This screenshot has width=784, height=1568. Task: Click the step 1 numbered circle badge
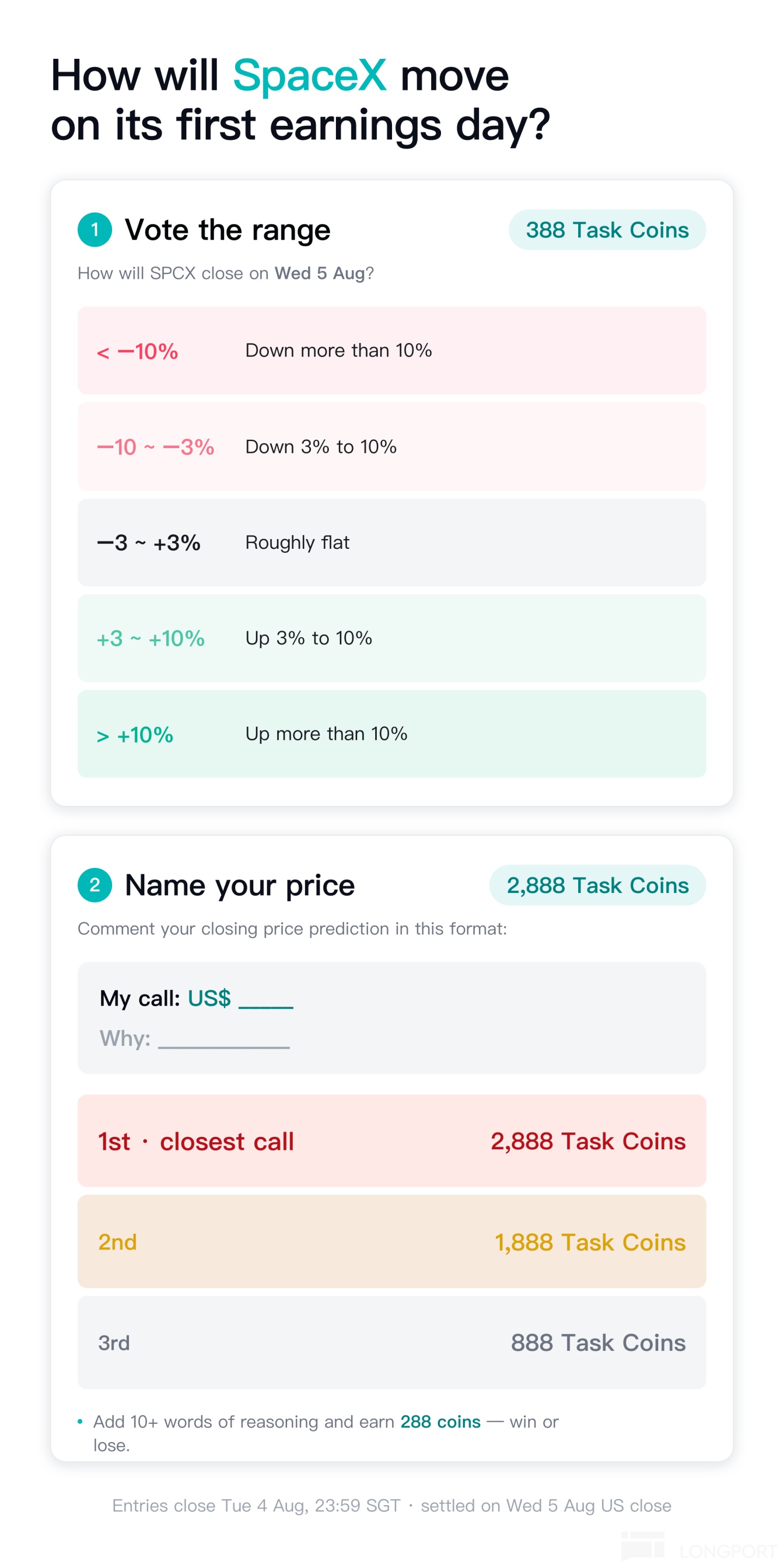95,229
